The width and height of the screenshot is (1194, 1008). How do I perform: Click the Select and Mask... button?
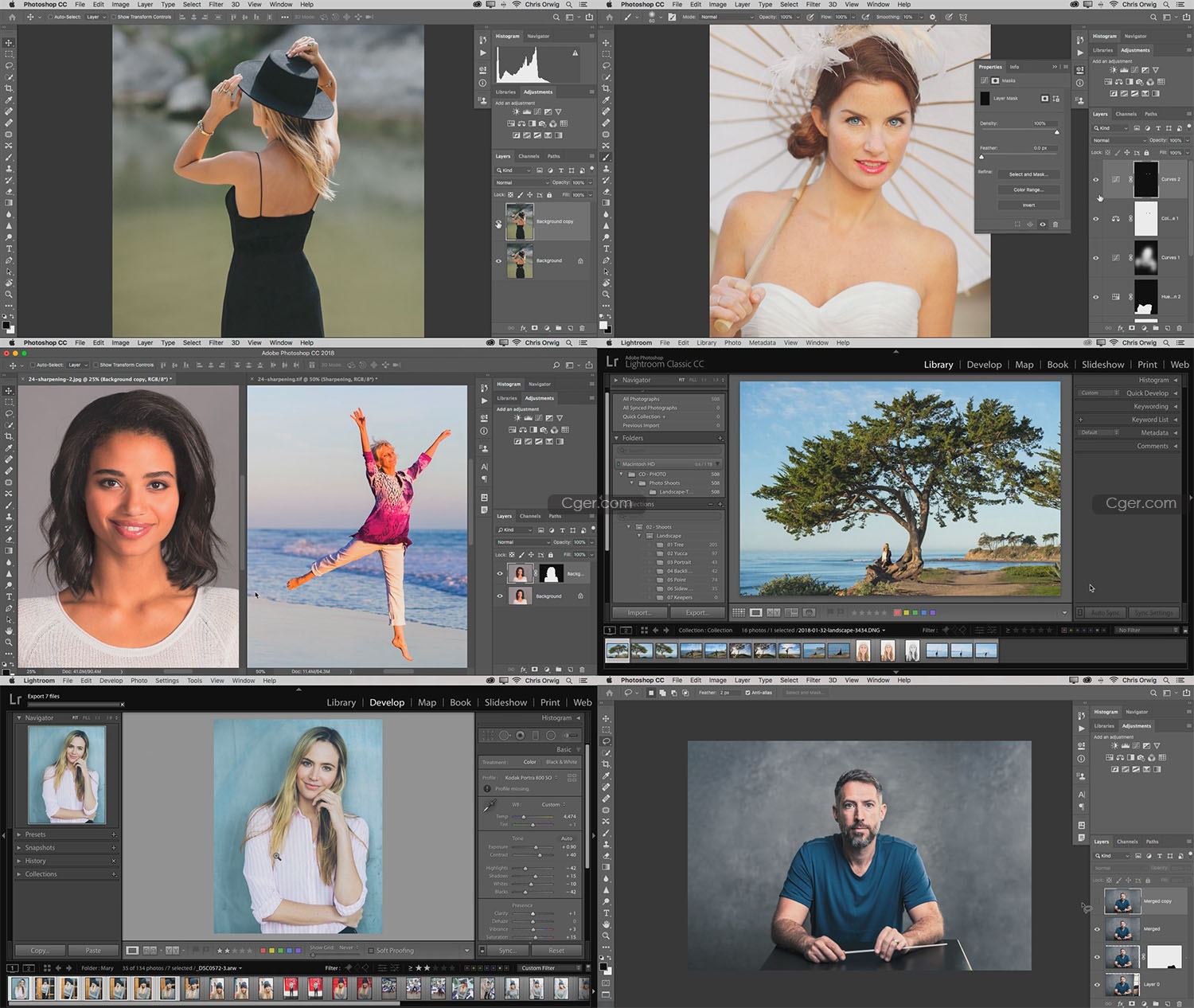1028,174
